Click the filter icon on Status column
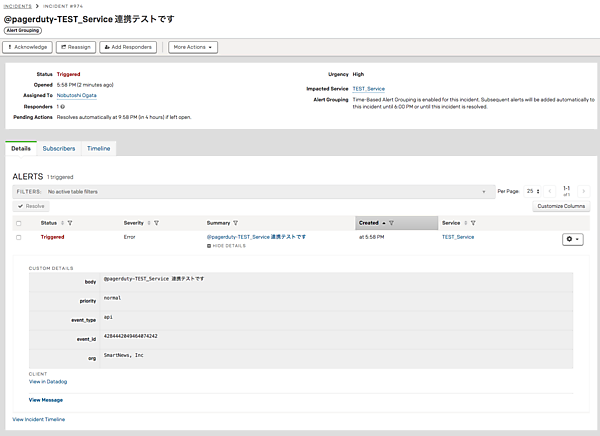The image size is (600, 436). (69, 223)
